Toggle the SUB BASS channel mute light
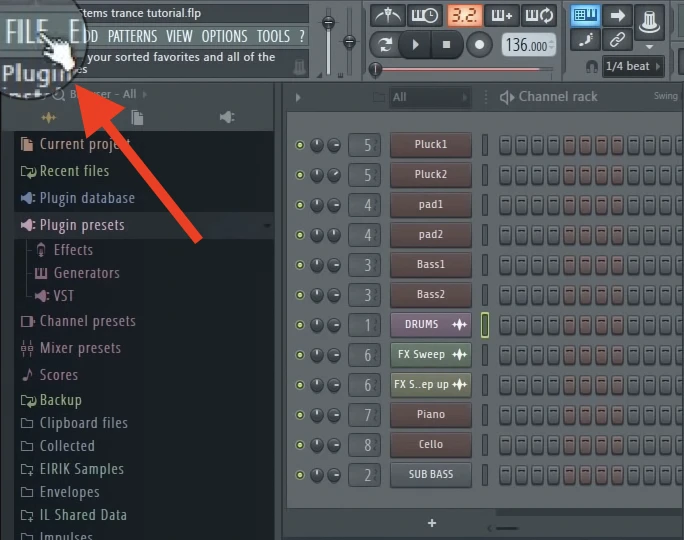Viewport: 684px width, 540px height. pyautogui.click(x=299, y=474)
